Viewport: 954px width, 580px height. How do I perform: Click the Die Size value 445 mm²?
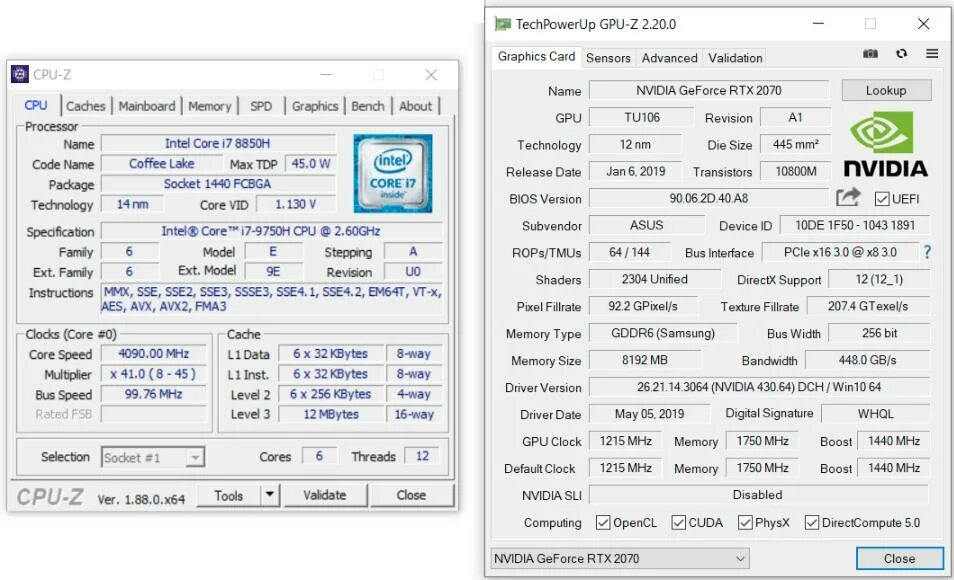pyautogui.click(x=795, y=144)
